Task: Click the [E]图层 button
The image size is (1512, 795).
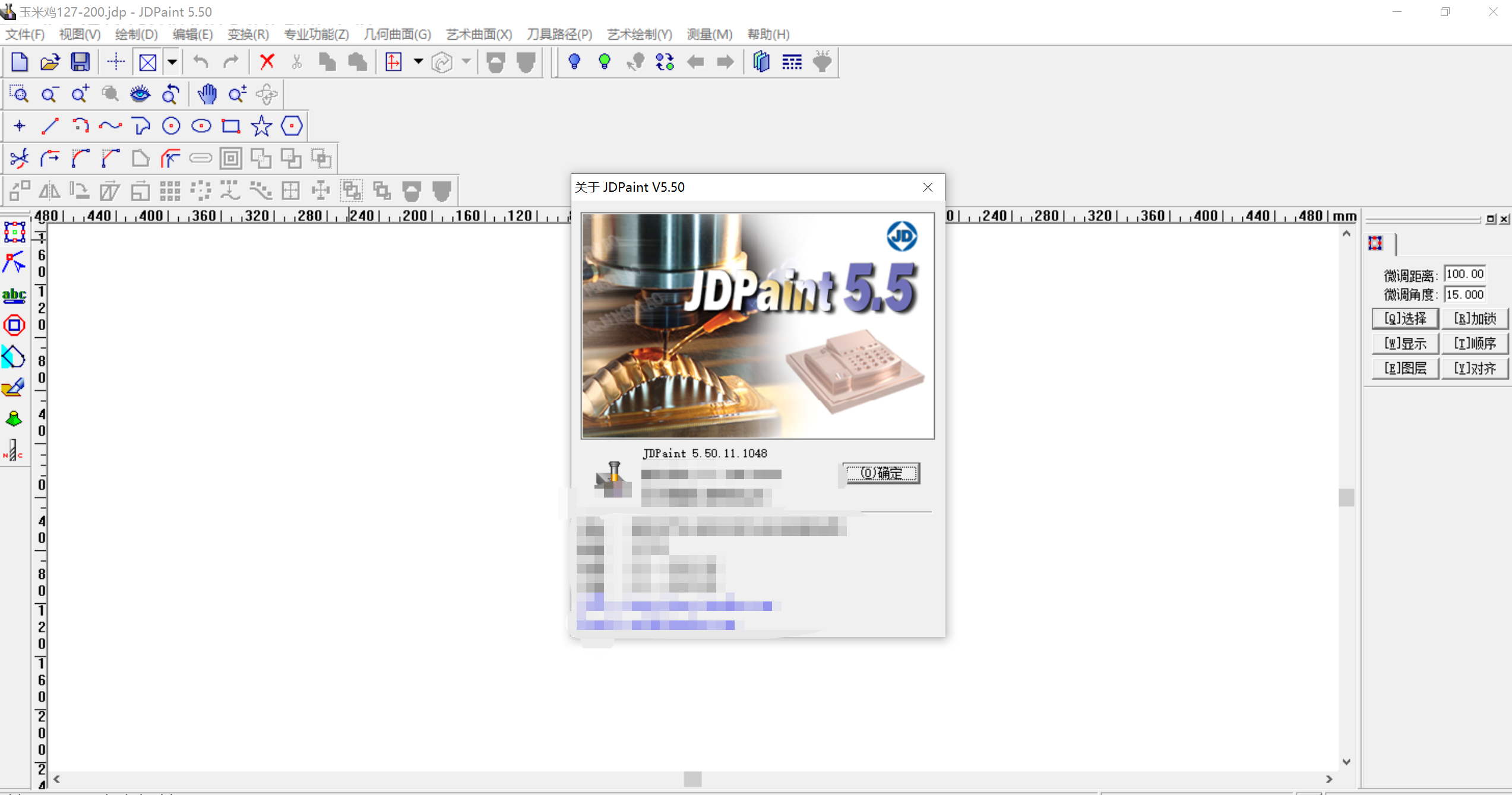Action: (x=1405, y=368)
